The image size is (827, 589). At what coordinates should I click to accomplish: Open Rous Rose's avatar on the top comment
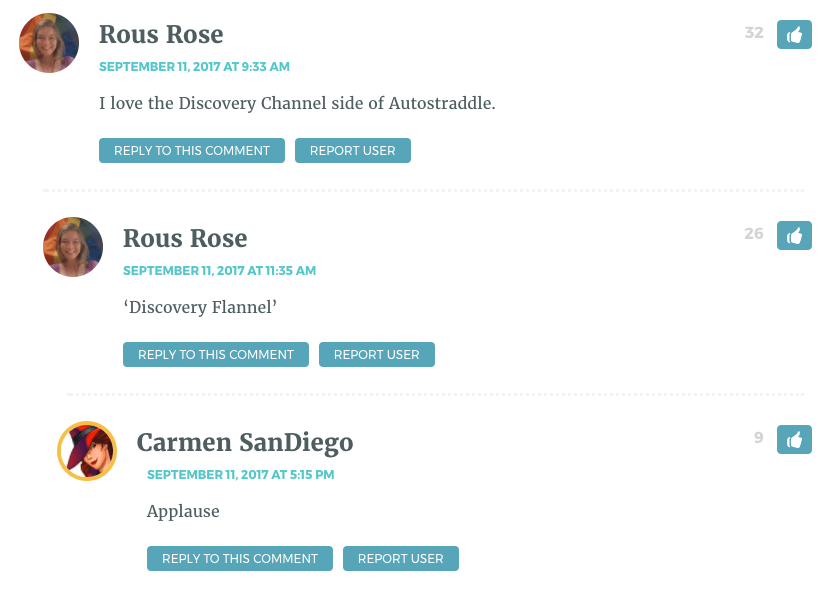[x=49, y=43]
